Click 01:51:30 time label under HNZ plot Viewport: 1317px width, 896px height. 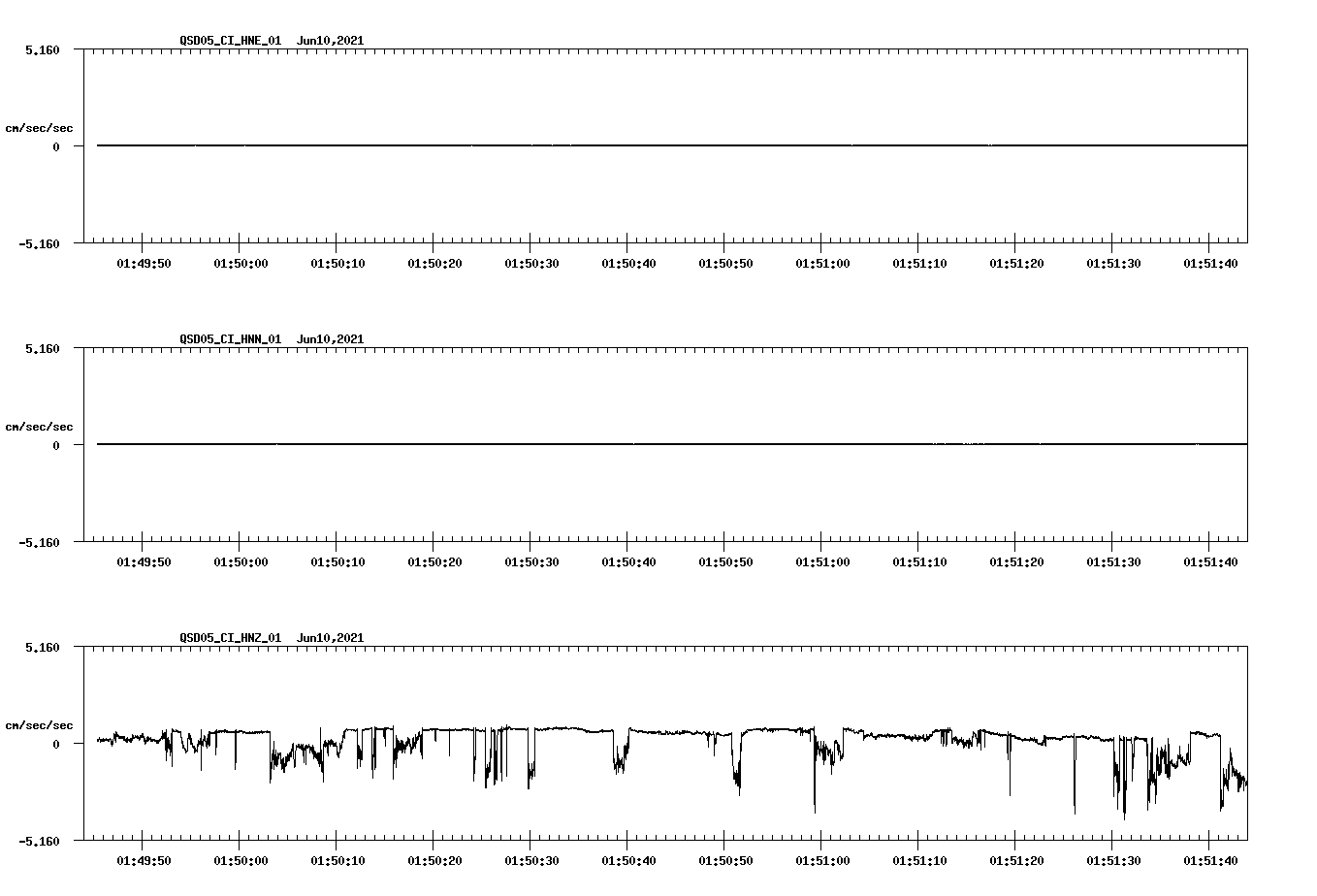[x=1113, y=860]
